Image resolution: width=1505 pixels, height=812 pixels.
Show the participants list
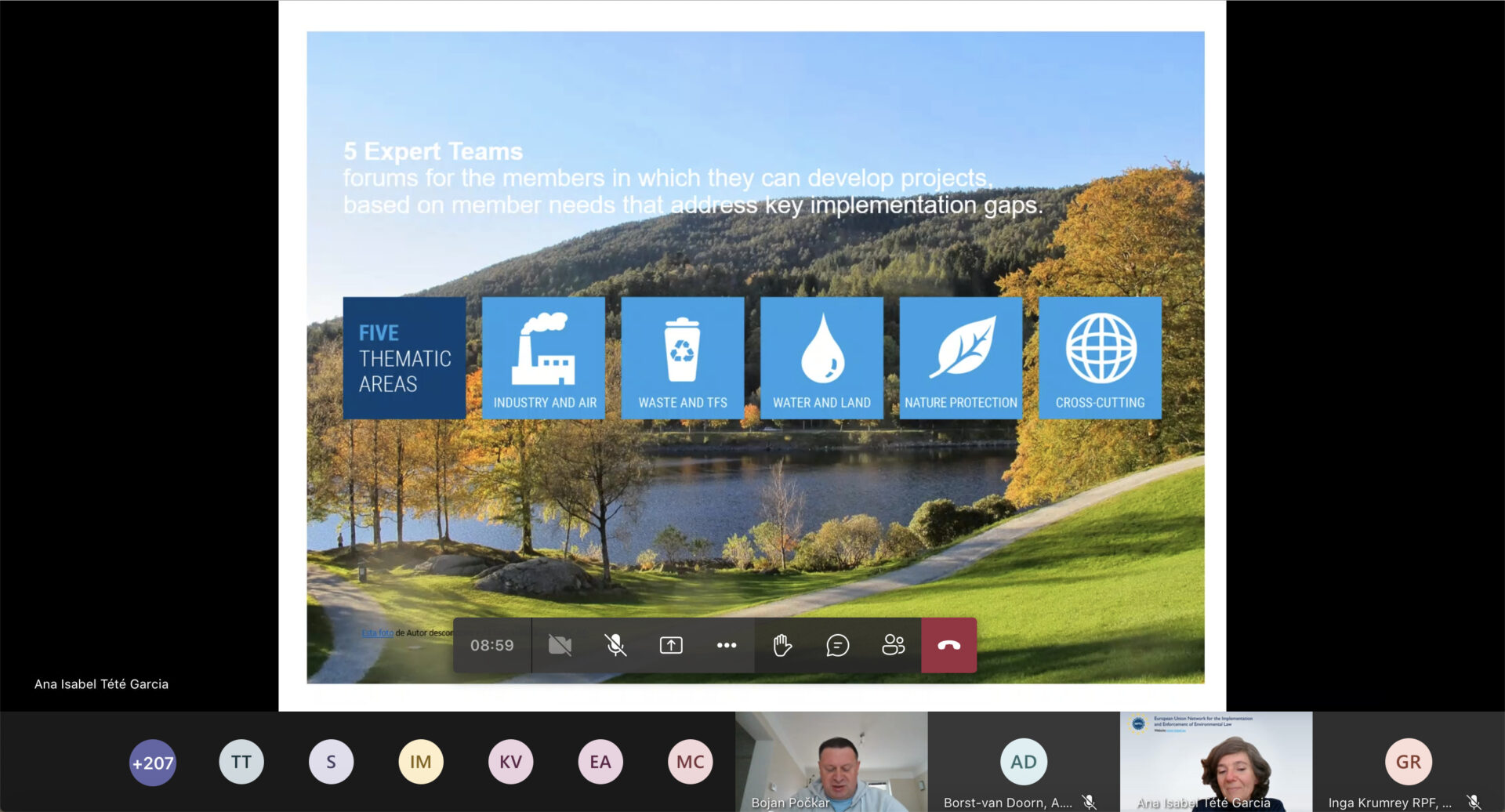pyautogui.click(x=893, y=645)
